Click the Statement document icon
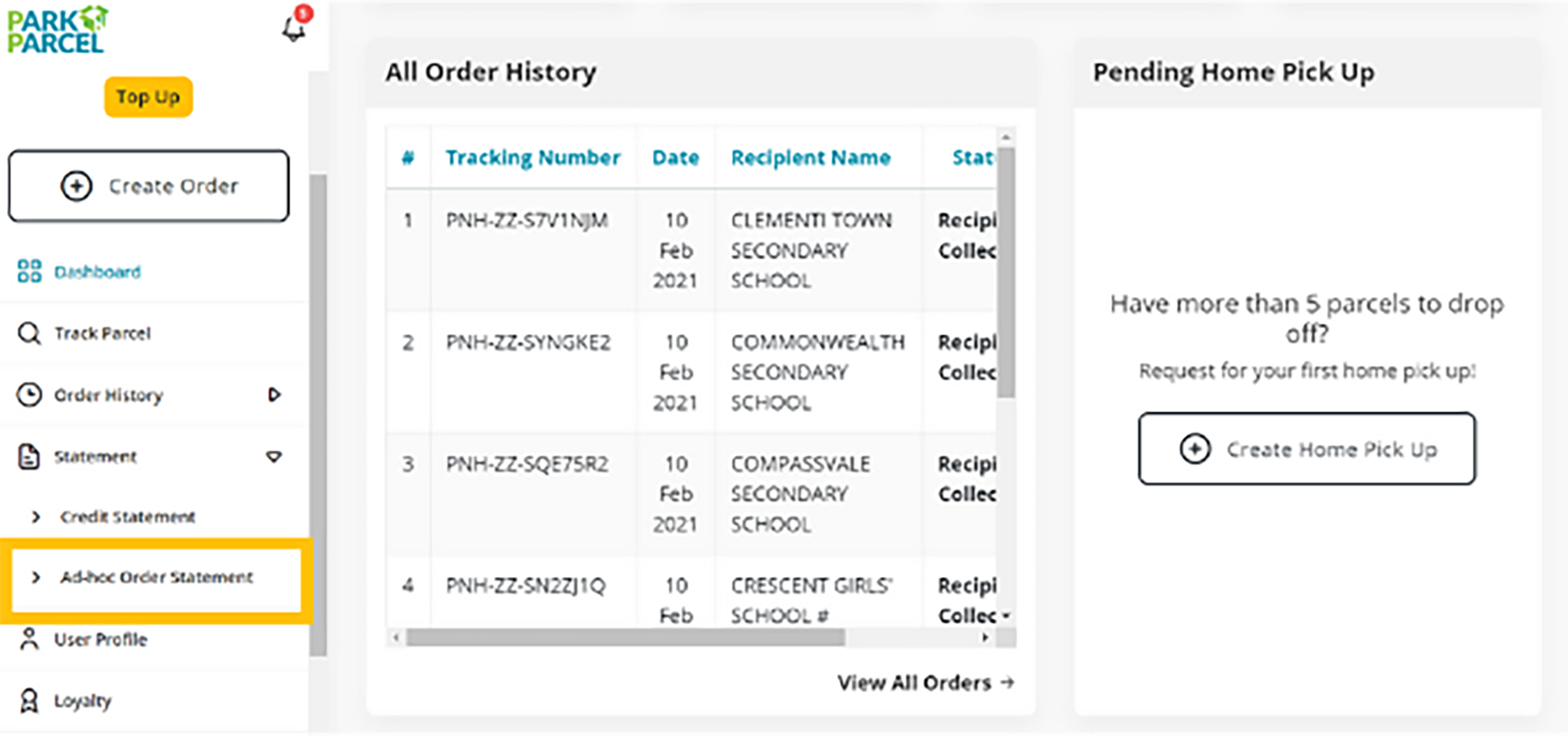The width and height of the screenshot is (1568, 736). [x=29, y=456]
